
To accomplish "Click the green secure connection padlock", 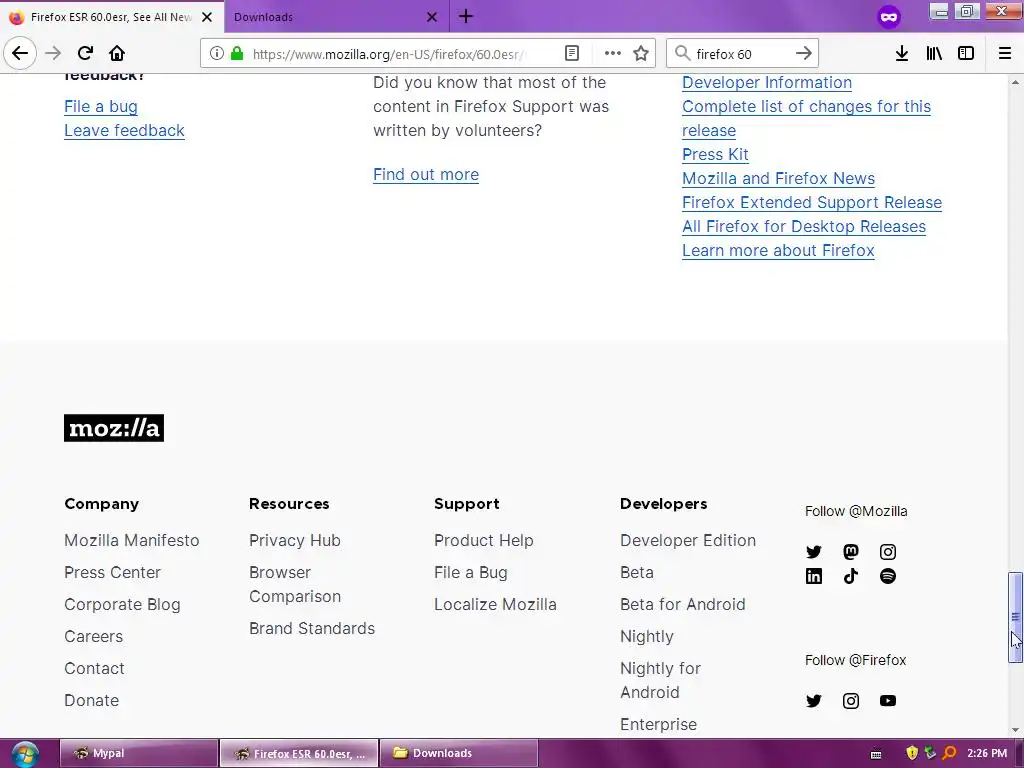I will (x=237, y=54).
